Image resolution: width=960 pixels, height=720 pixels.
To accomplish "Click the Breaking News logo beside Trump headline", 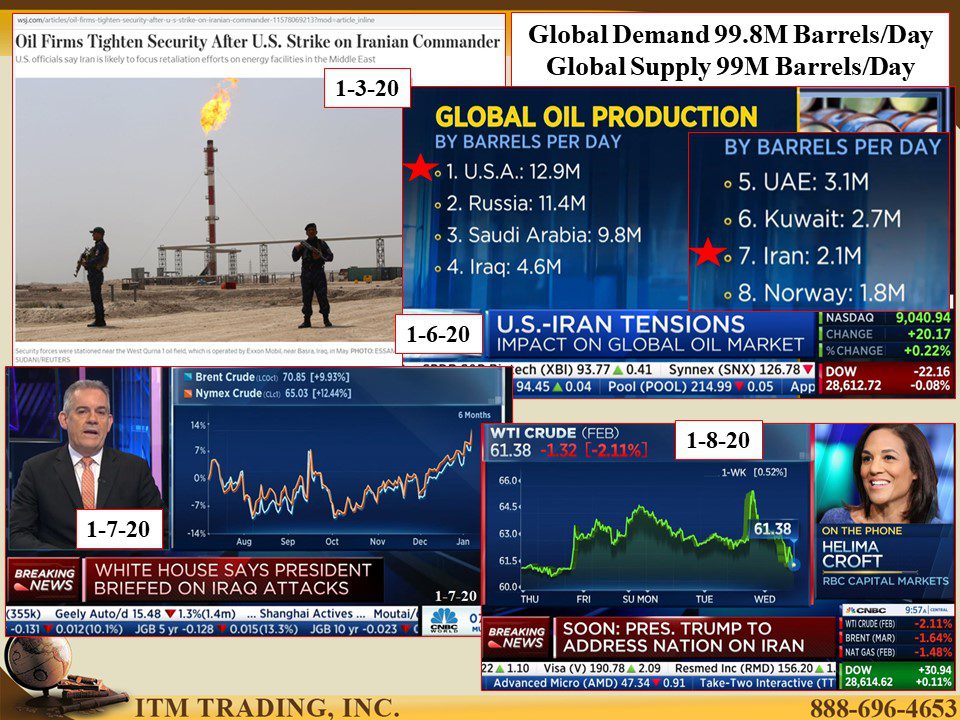I will tap(518, 637).
